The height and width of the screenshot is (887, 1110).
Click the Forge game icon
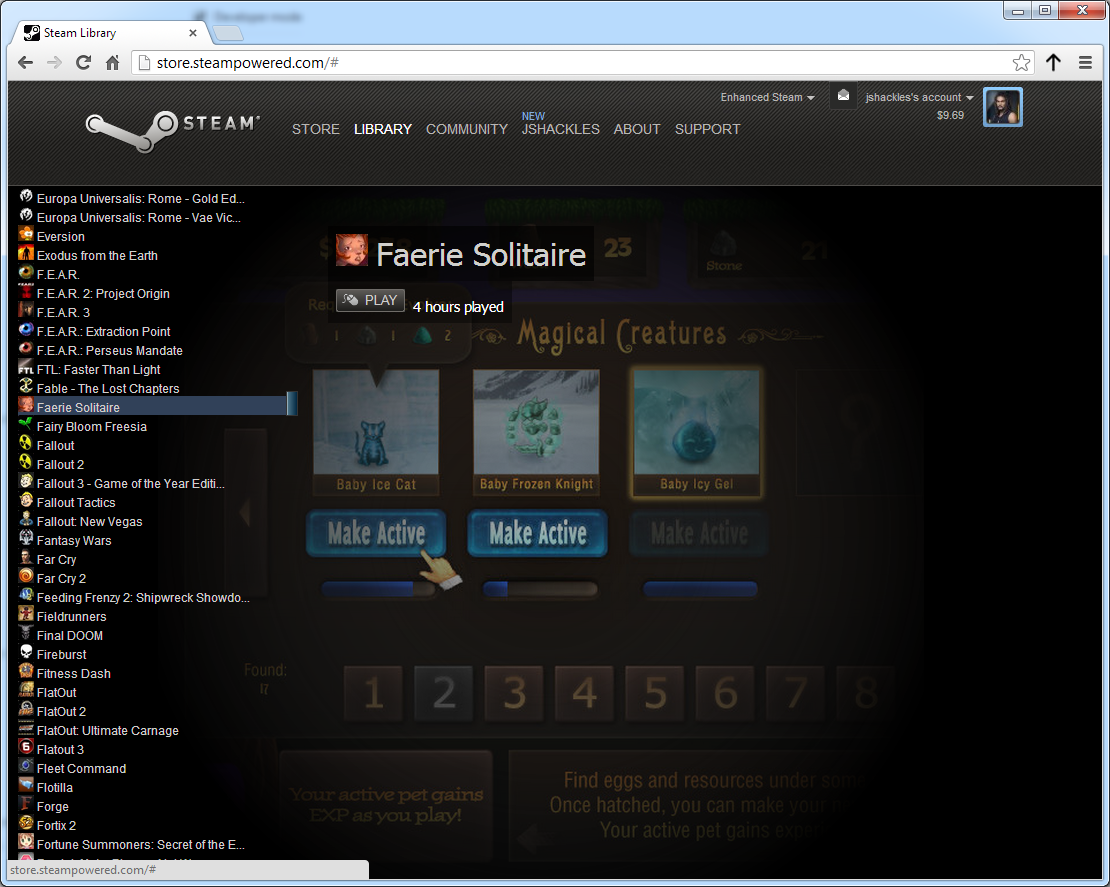26,804
